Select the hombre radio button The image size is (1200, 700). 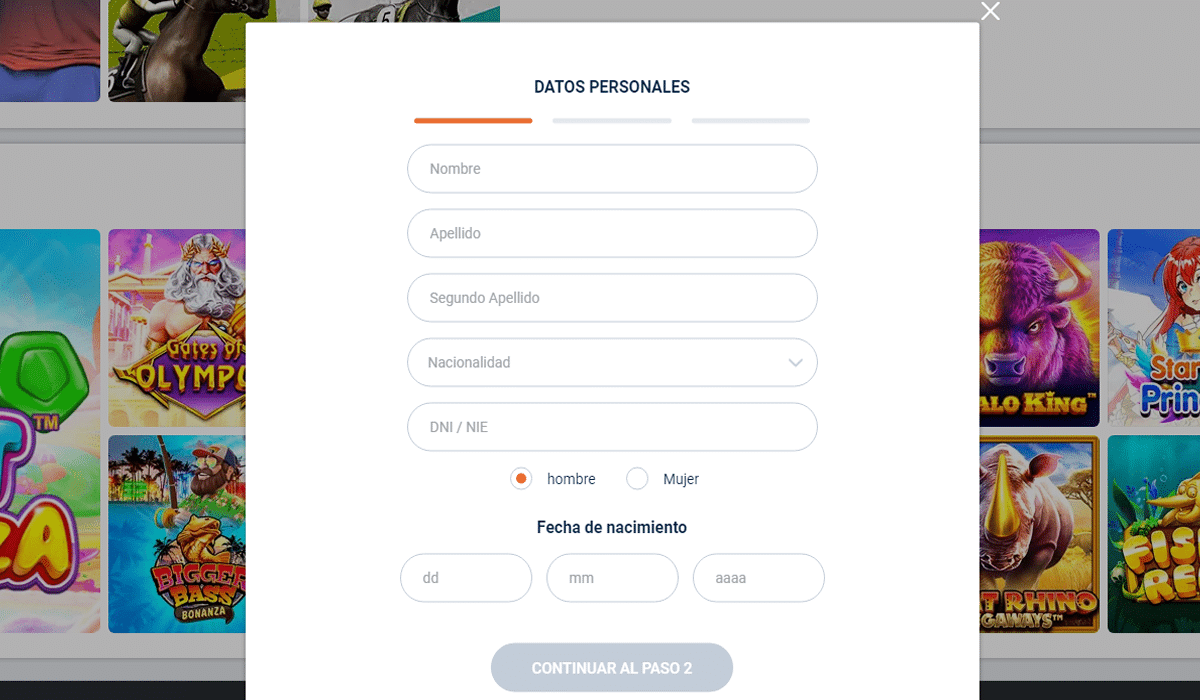[521, 479]
